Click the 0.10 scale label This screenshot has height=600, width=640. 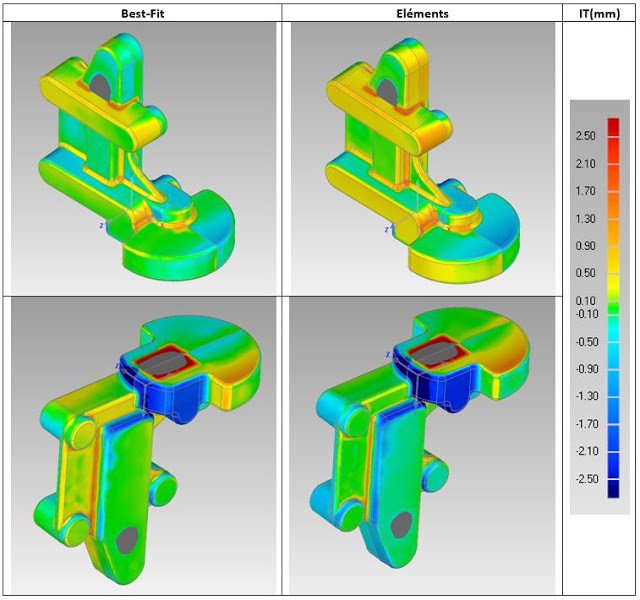pos(585,301)
